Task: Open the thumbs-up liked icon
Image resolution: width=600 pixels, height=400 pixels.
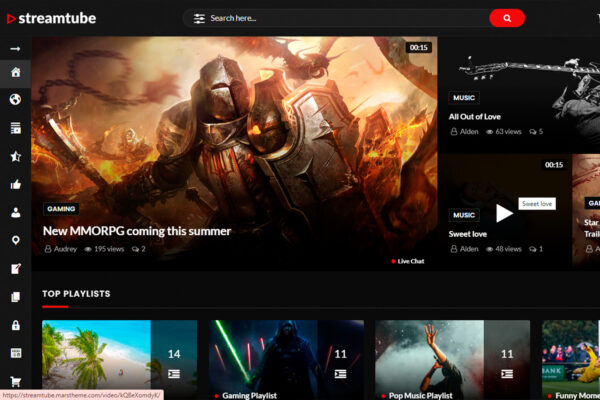Action: [x=16, y=184]
